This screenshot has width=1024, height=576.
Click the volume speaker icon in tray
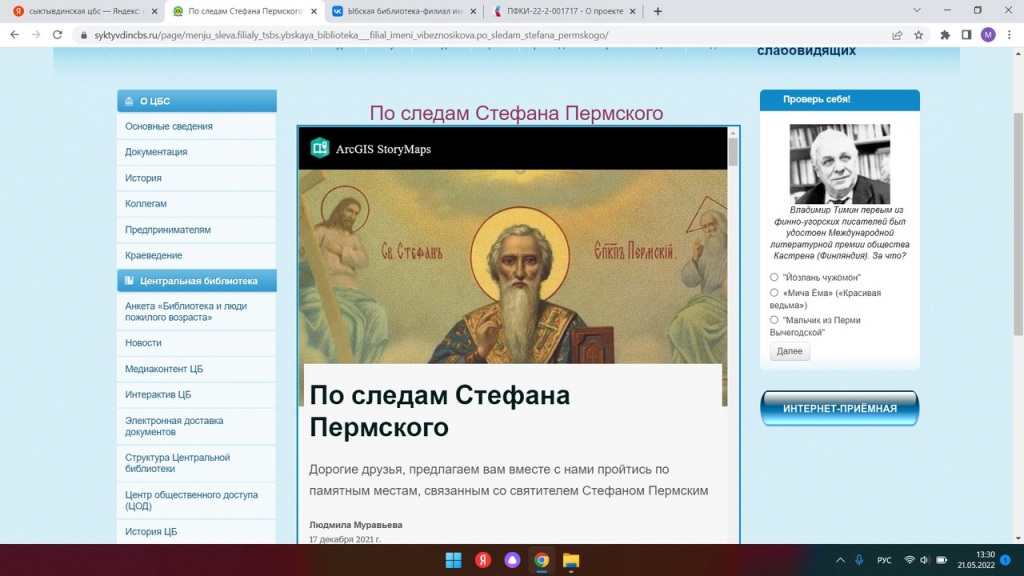coord(924,560)
